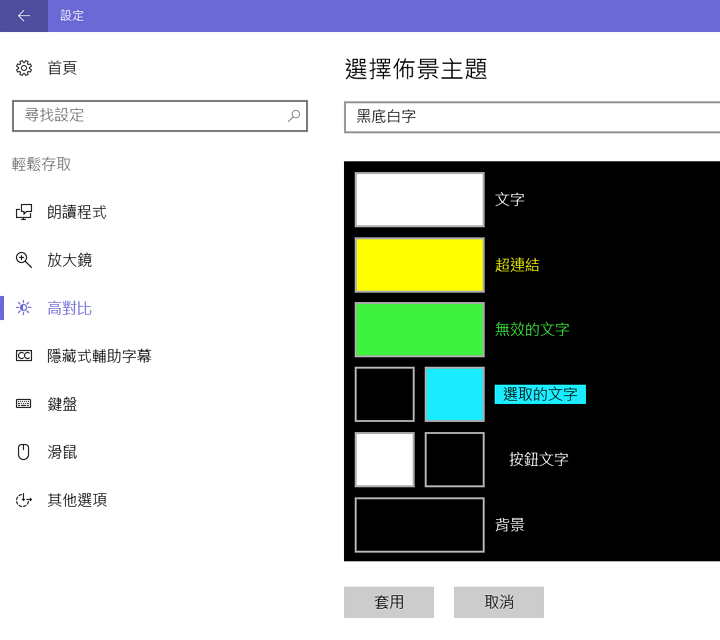This screenshot has height=640, width=720.
Task: Select the Magnifier (放大鏡) icon
Action: pyautogui.click(x=24, y=260)
